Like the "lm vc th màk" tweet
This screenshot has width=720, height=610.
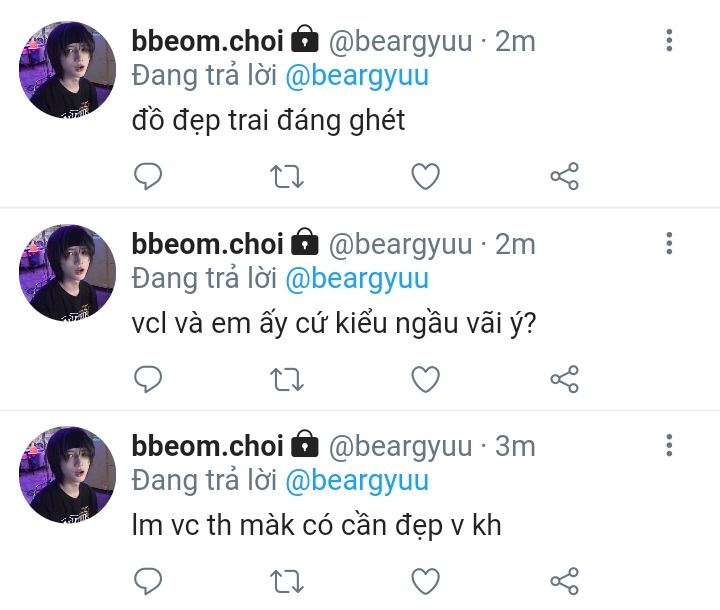pos(426,580)
